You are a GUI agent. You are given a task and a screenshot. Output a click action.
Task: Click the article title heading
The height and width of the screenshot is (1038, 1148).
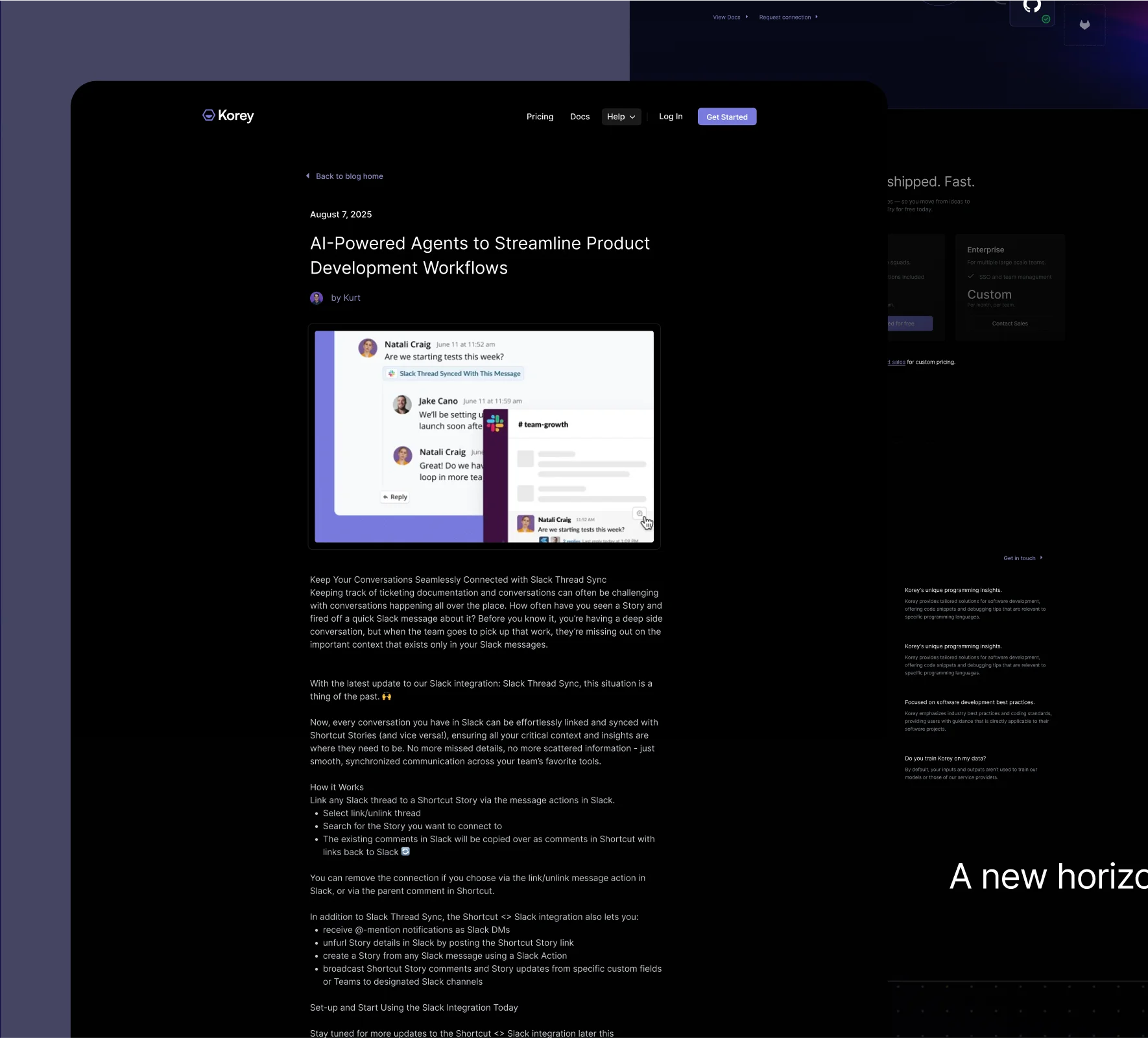(480, 255)
